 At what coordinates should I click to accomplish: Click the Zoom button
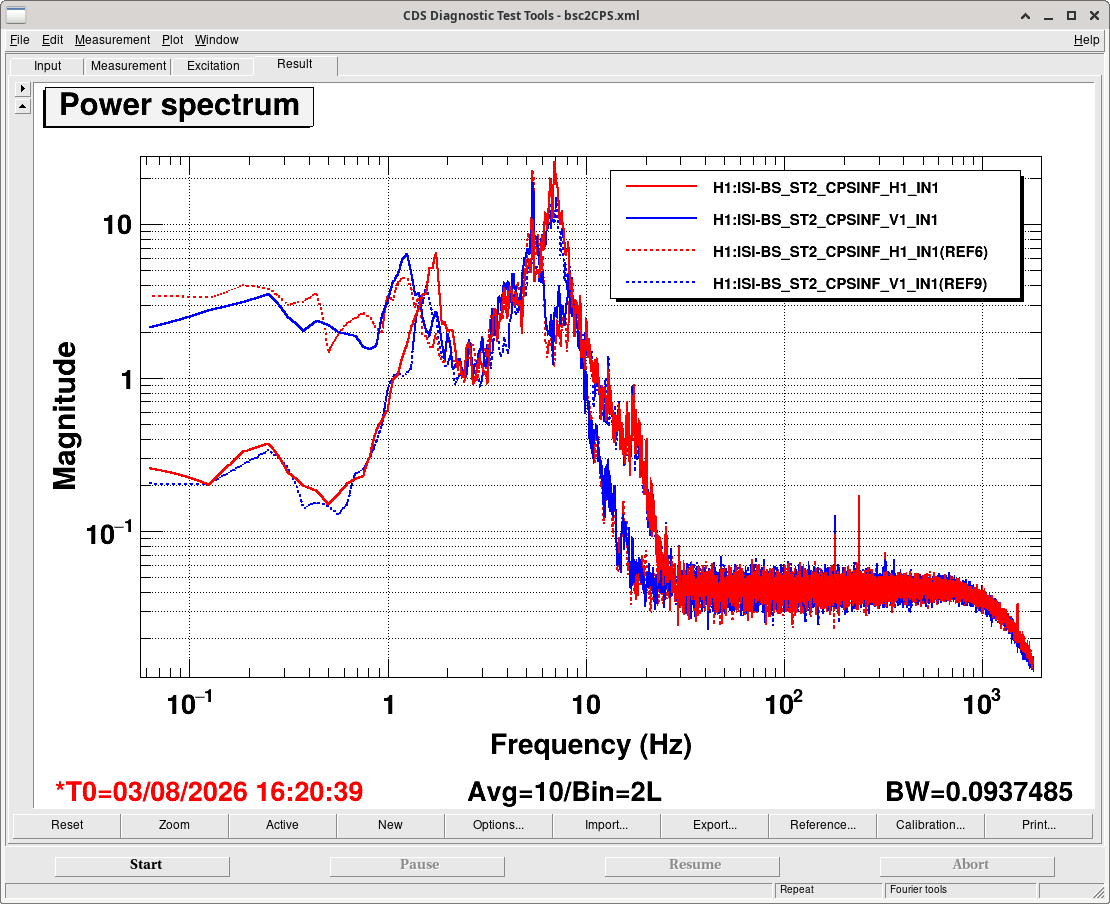tap(174, 825)
